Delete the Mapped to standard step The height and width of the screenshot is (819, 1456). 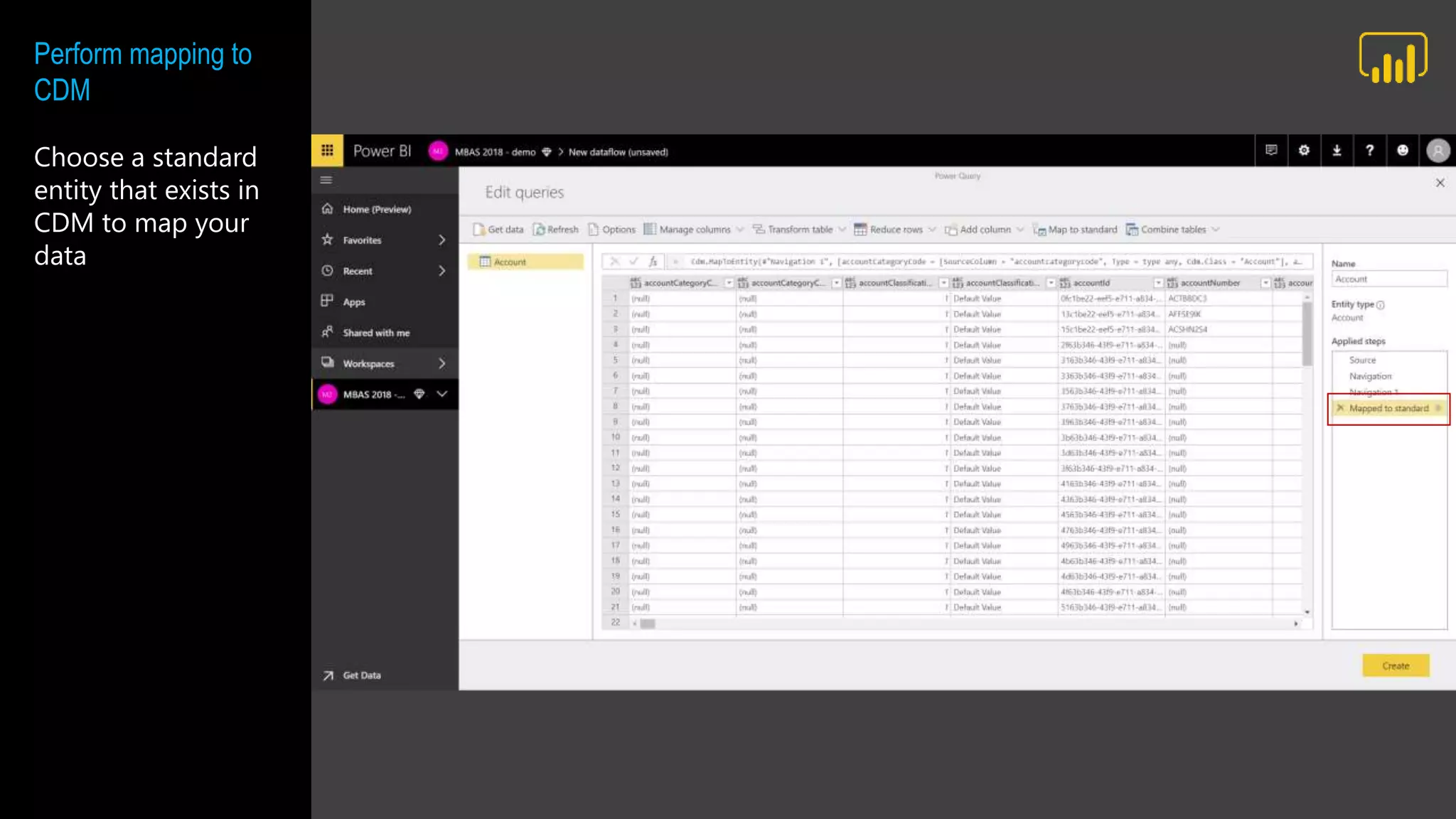tap(1340, 408)
